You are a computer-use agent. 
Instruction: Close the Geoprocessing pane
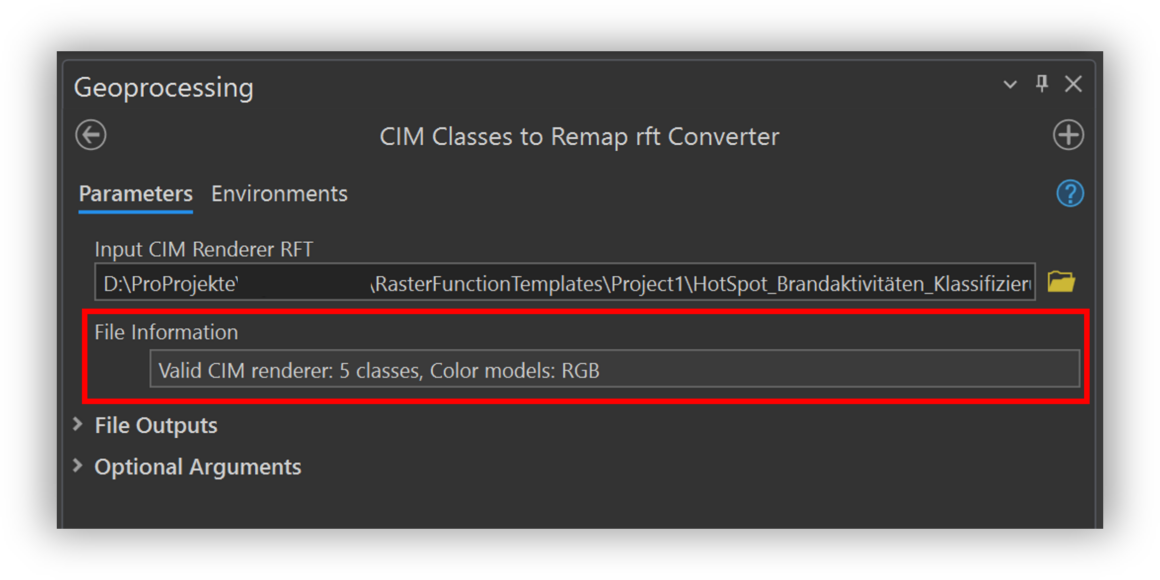[1073, 84]
